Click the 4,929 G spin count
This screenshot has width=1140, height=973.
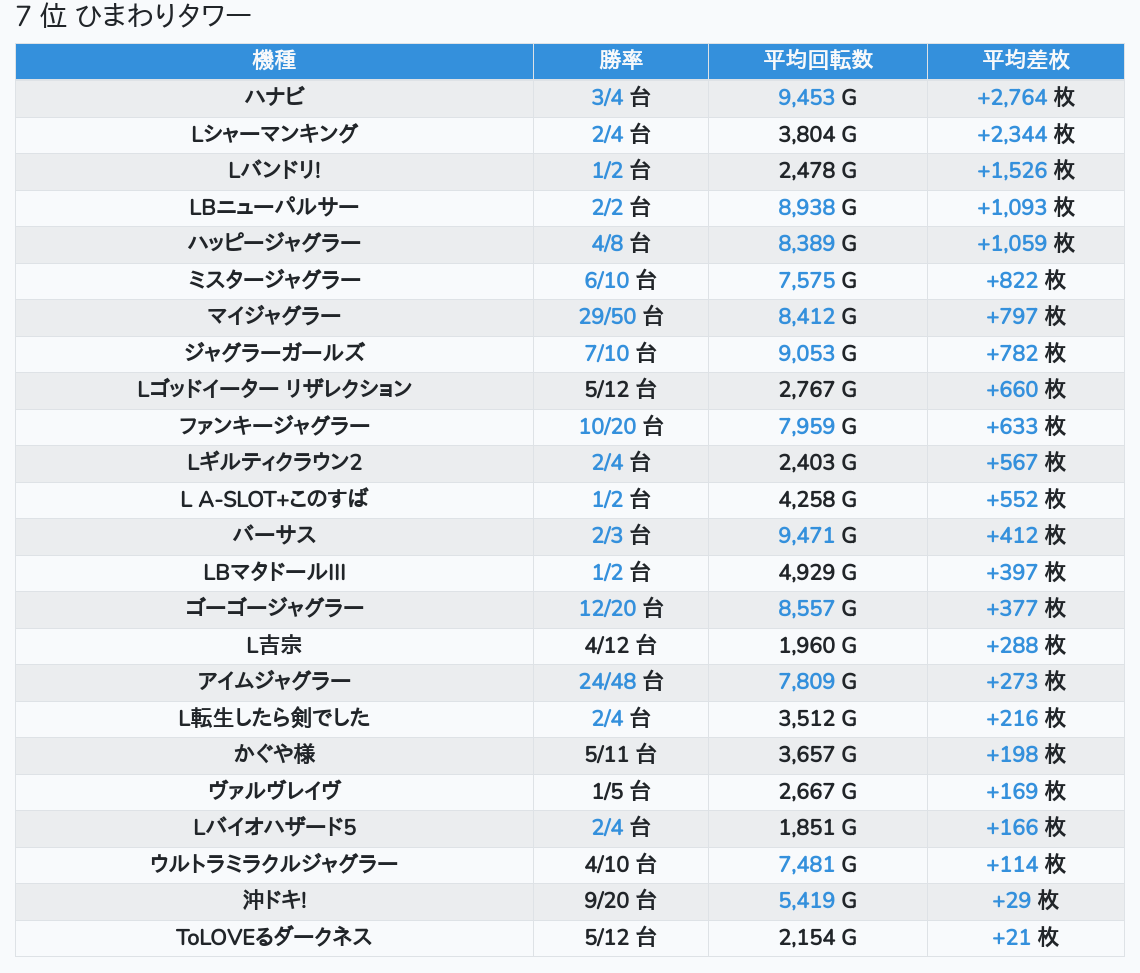point(818,572)
